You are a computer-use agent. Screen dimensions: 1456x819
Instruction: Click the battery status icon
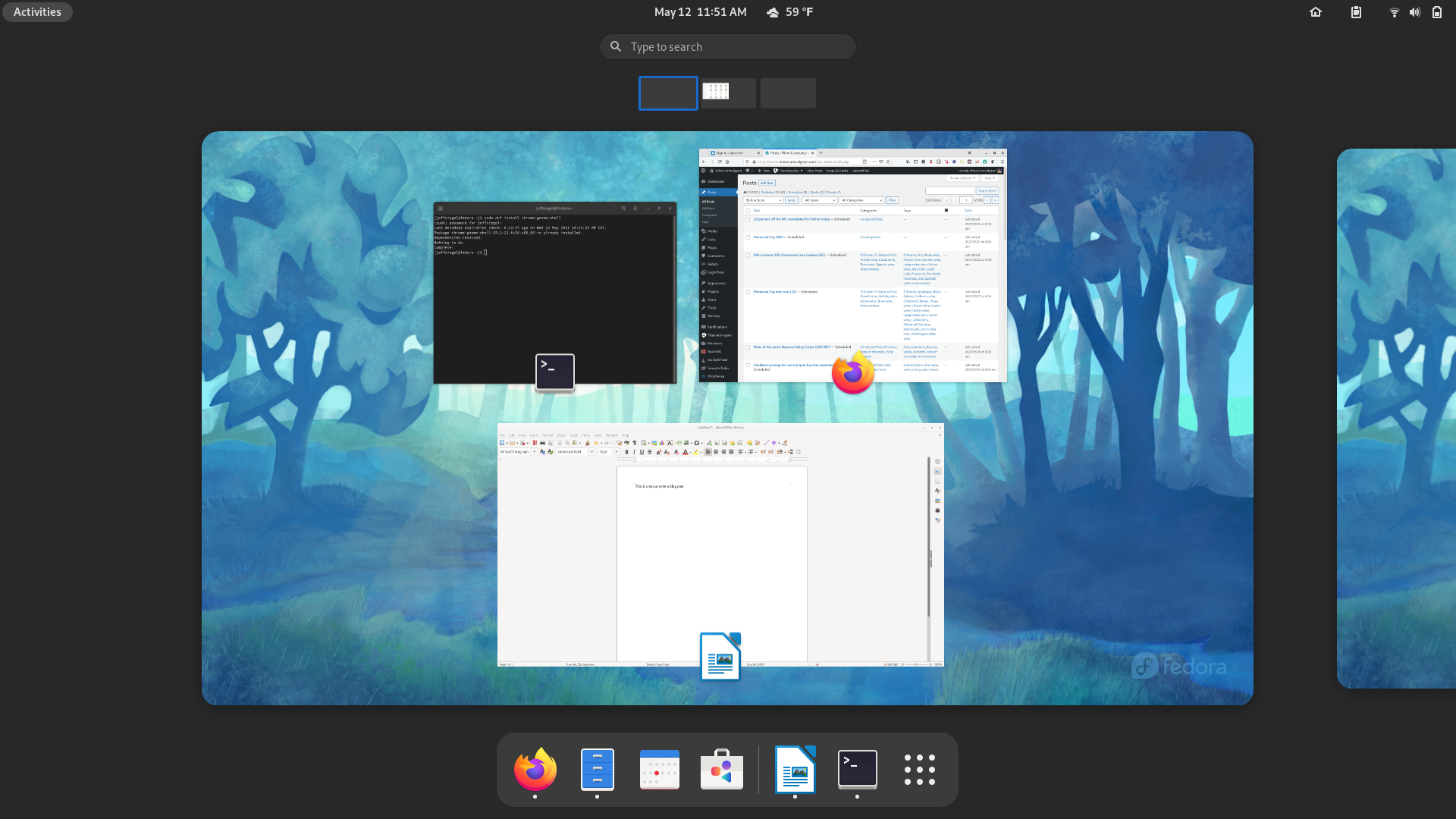[1437, 12]
